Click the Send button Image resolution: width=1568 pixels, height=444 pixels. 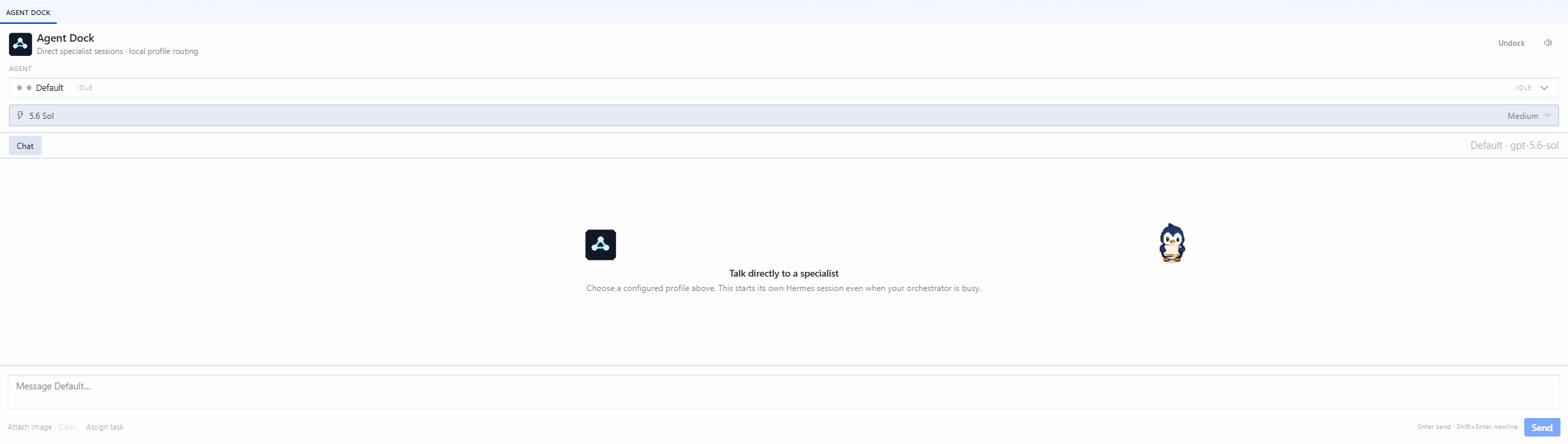[1541, 428]
